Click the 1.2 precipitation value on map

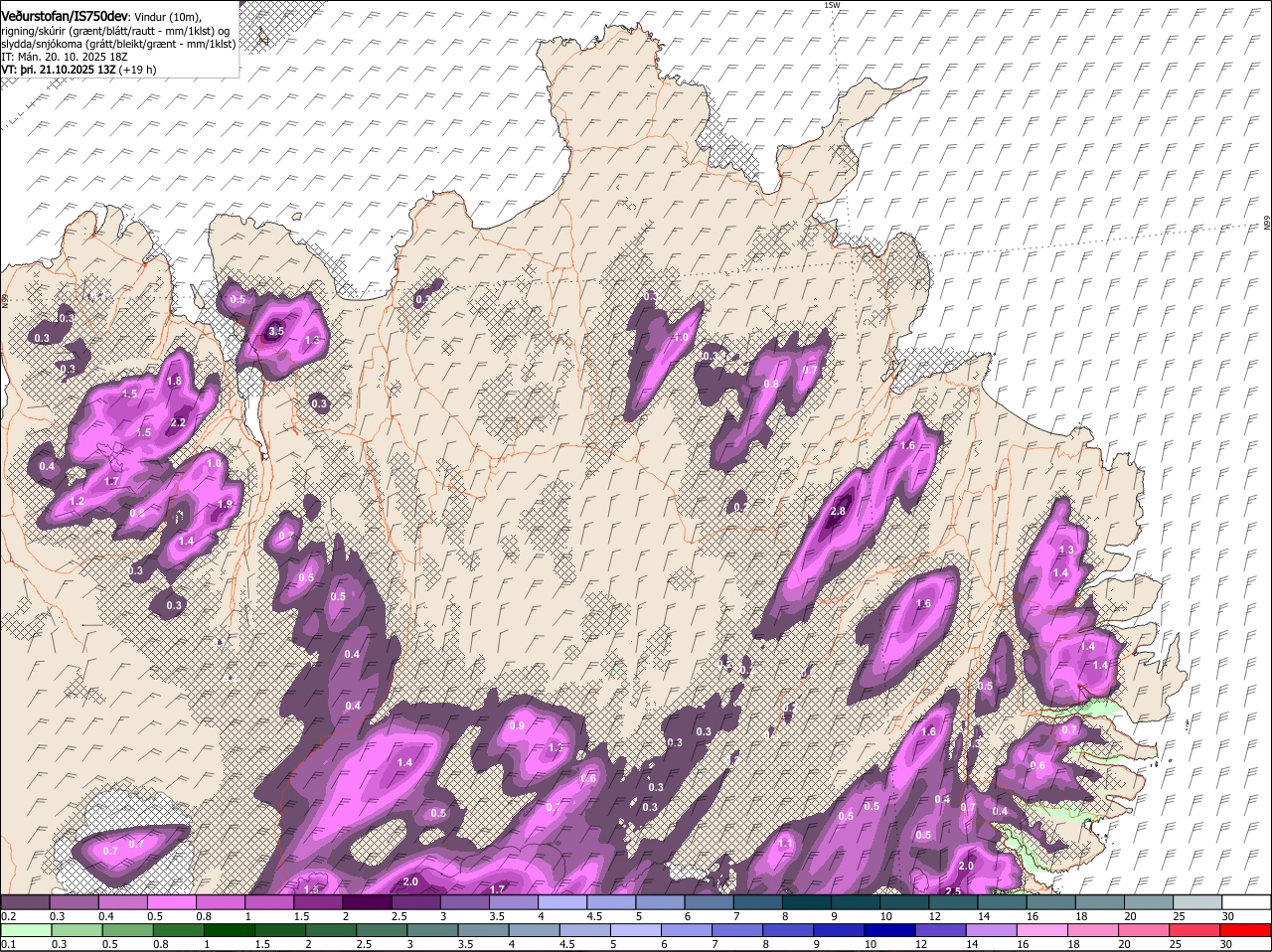point(78,501)
